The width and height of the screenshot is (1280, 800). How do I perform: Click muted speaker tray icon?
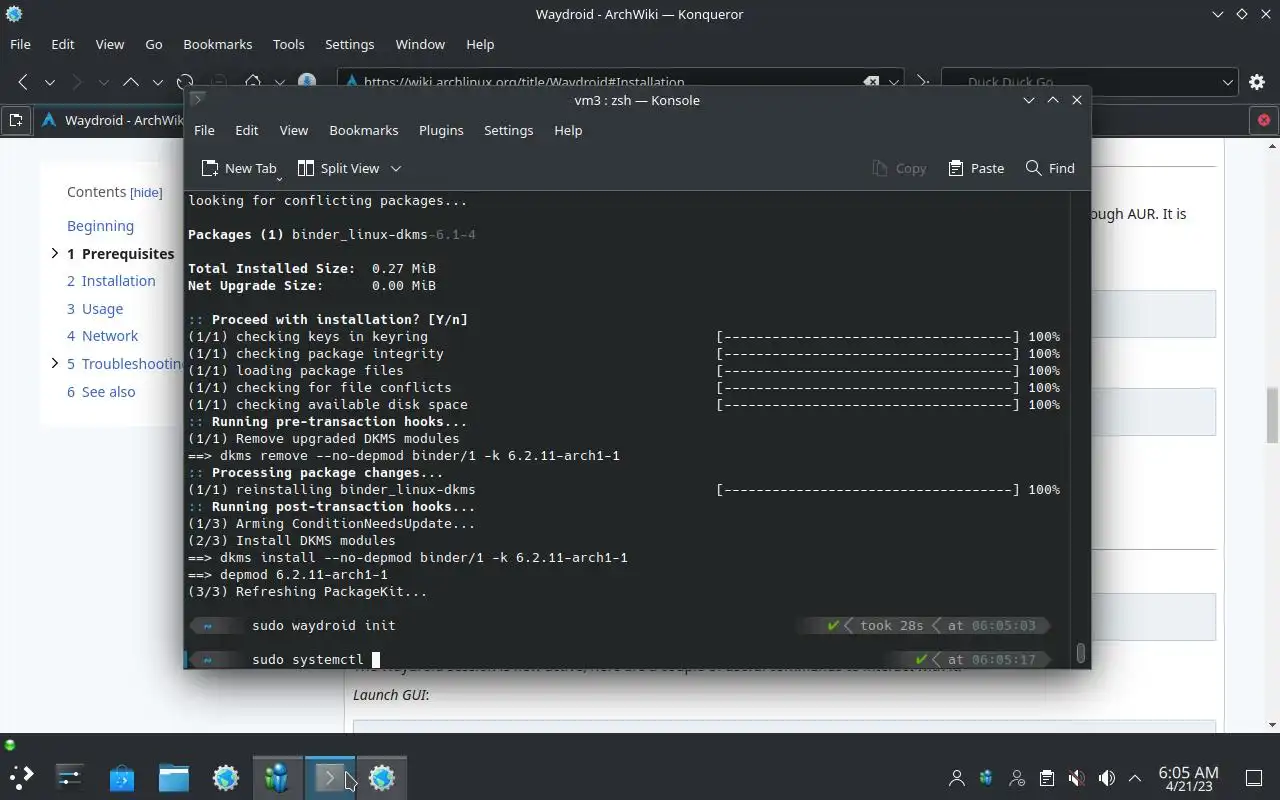(x=1076, y=778)
